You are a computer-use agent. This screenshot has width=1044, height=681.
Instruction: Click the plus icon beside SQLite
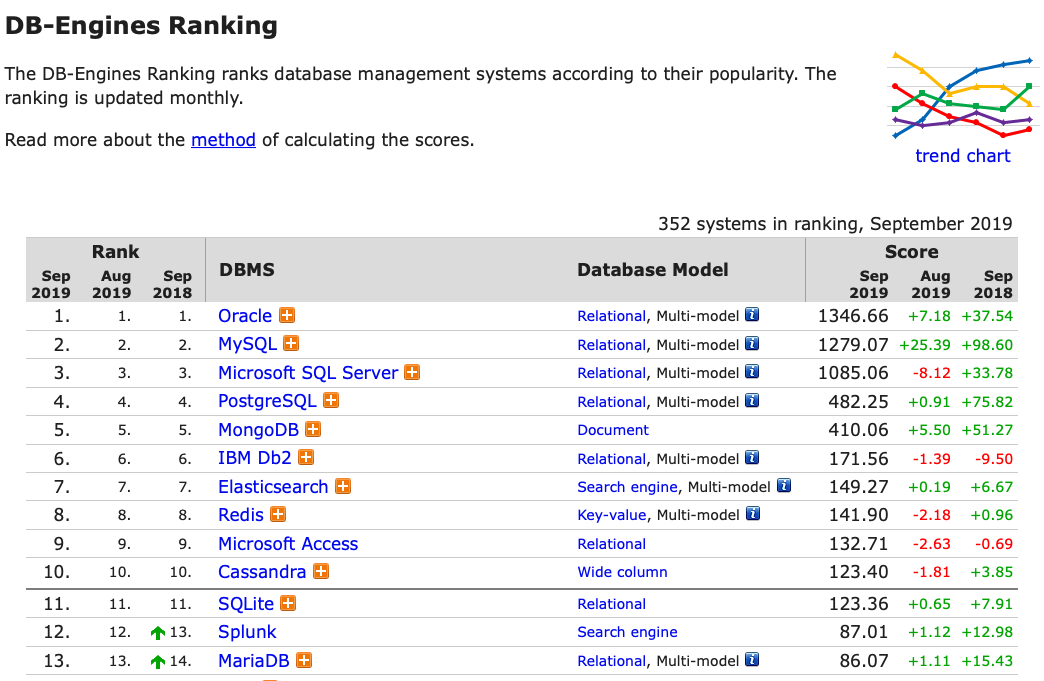[288, 603]
